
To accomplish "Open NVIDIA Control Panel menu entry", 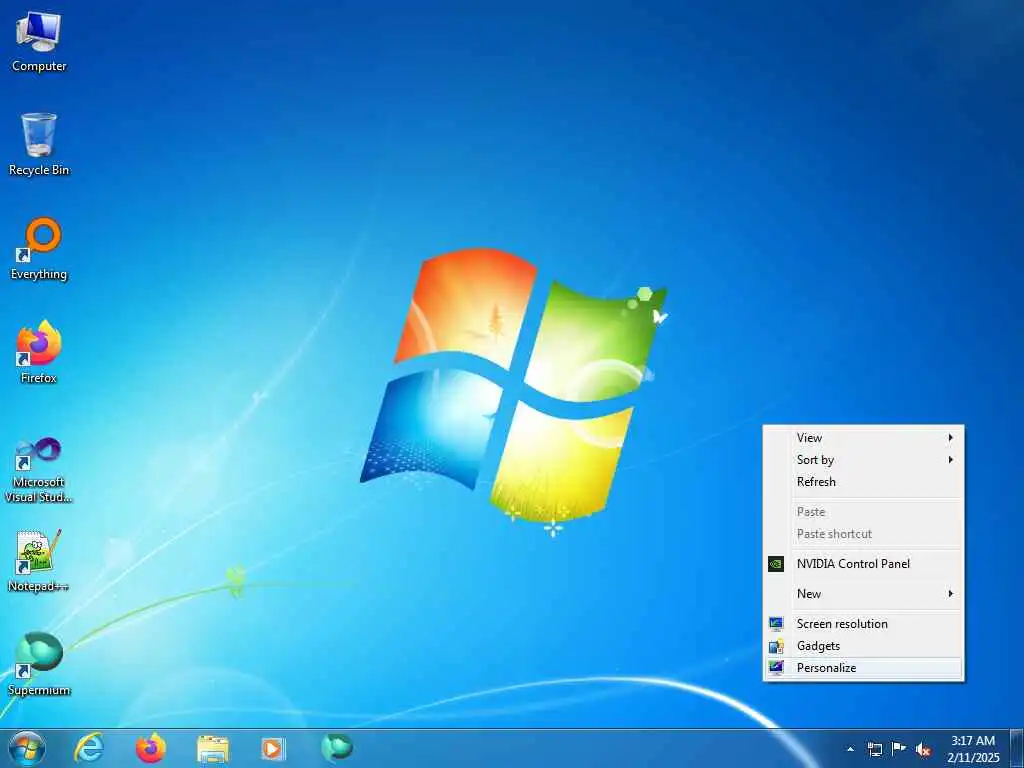I will coord(863,564).
